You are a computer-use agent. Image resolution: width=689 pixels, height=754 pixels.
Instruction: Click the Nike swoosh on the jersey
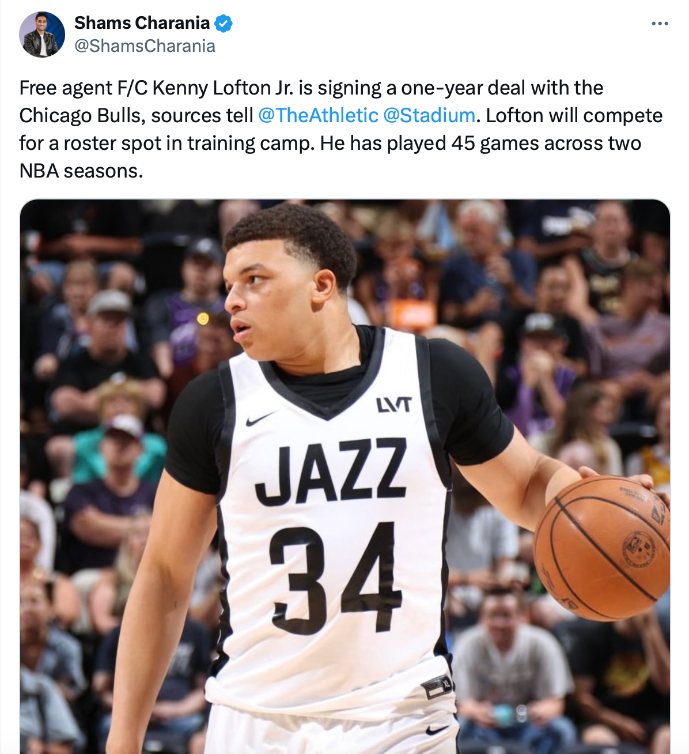260,418
